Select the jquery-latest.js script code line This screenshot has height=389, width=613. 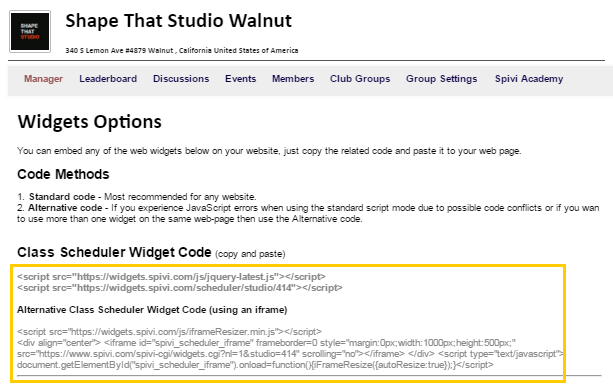tap(171, 277)
